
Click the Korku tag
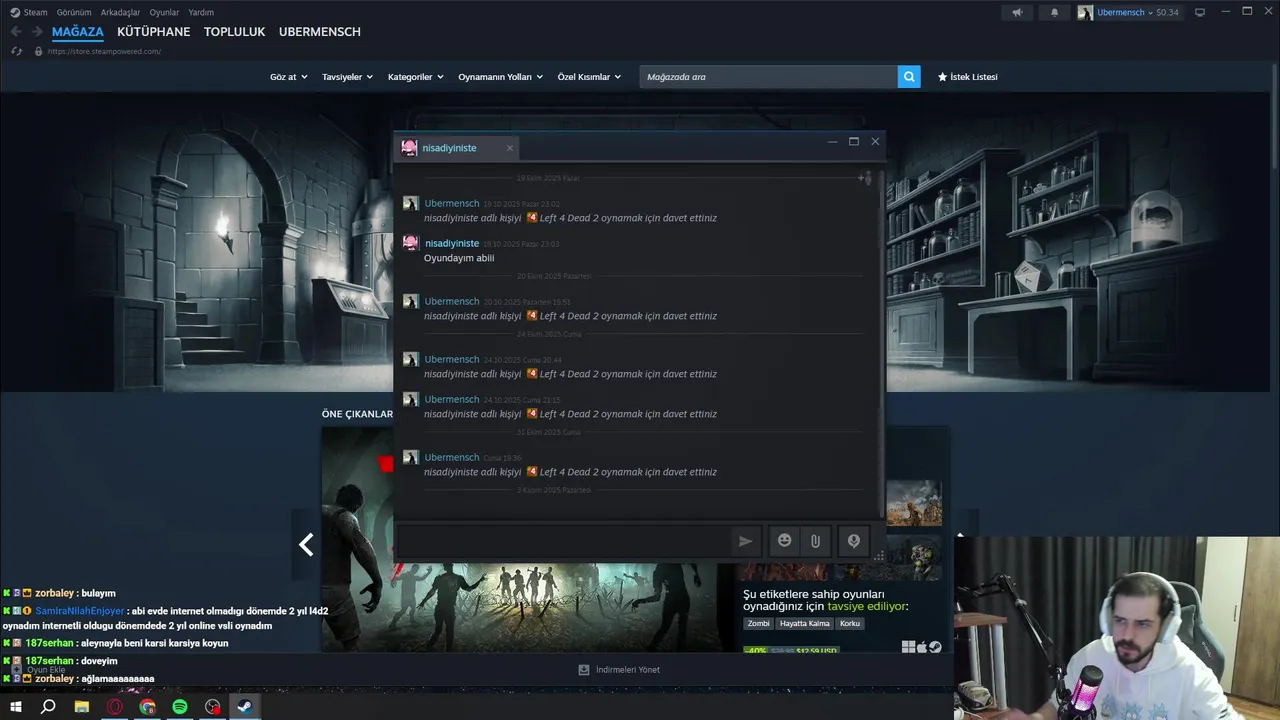click(850, 624)
